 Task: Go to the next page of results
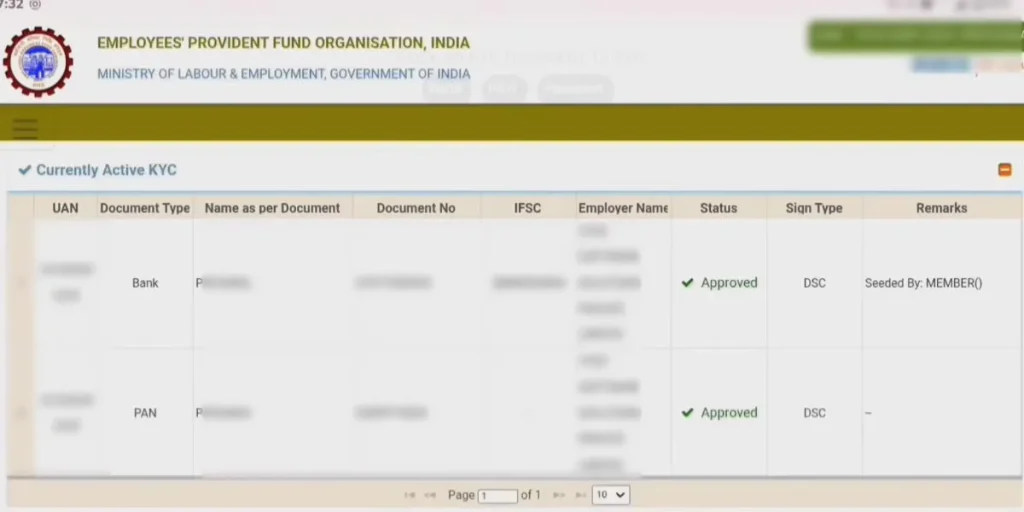coord(559,496)
